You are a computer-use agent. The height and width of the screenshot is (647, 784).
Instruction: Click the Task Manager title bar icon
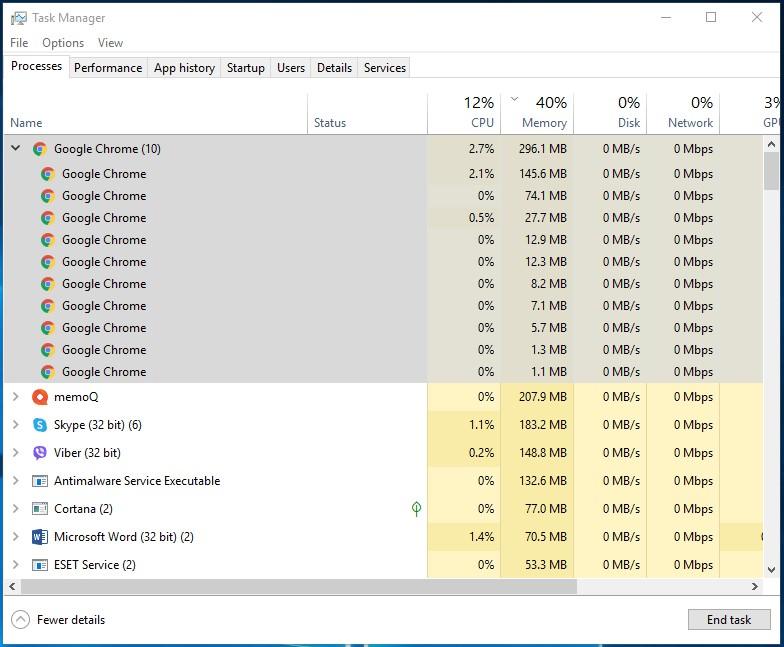pyautogui.click(x=18, y=18)
